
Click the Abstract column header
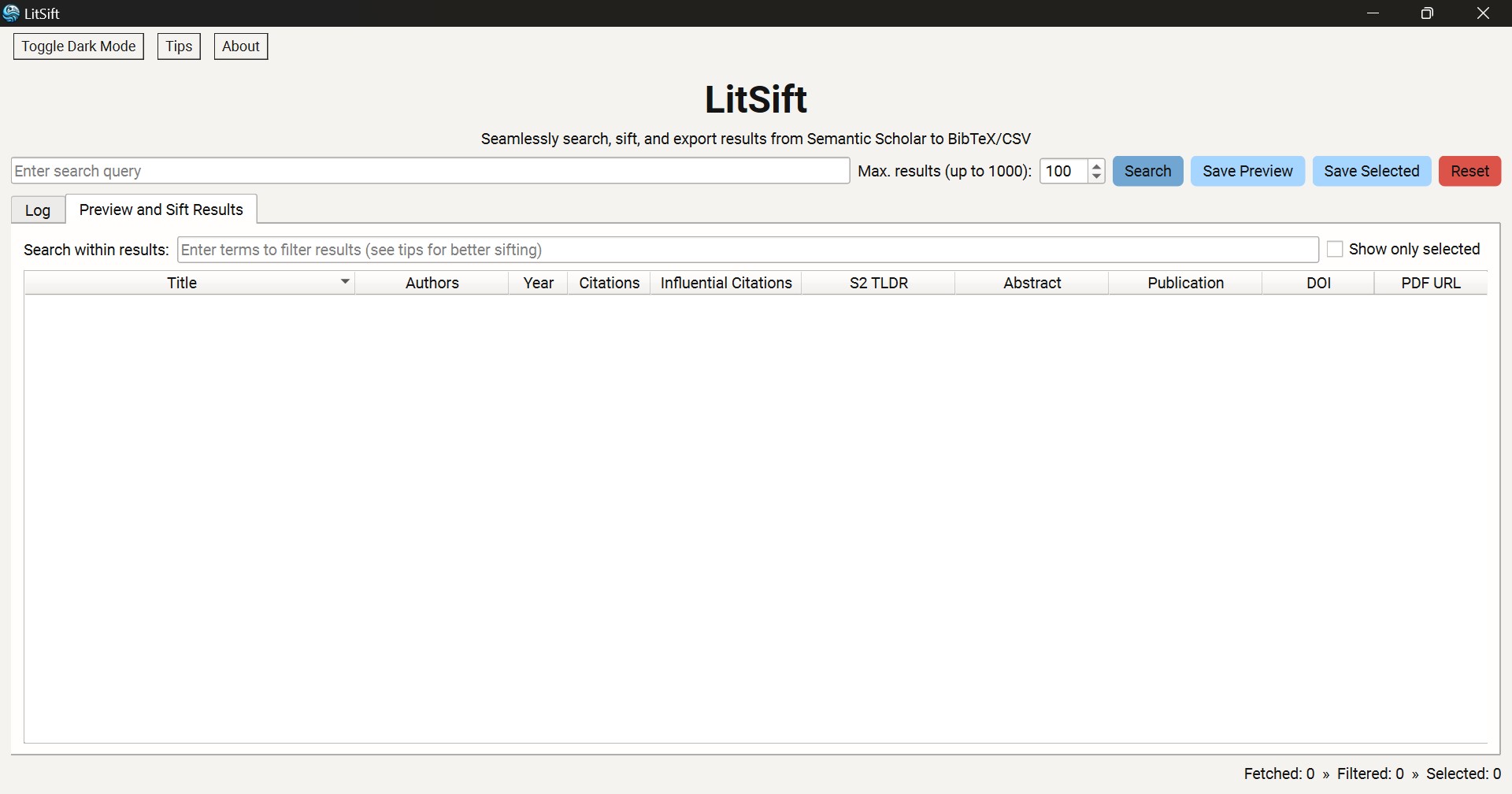tap(1032, 283)
